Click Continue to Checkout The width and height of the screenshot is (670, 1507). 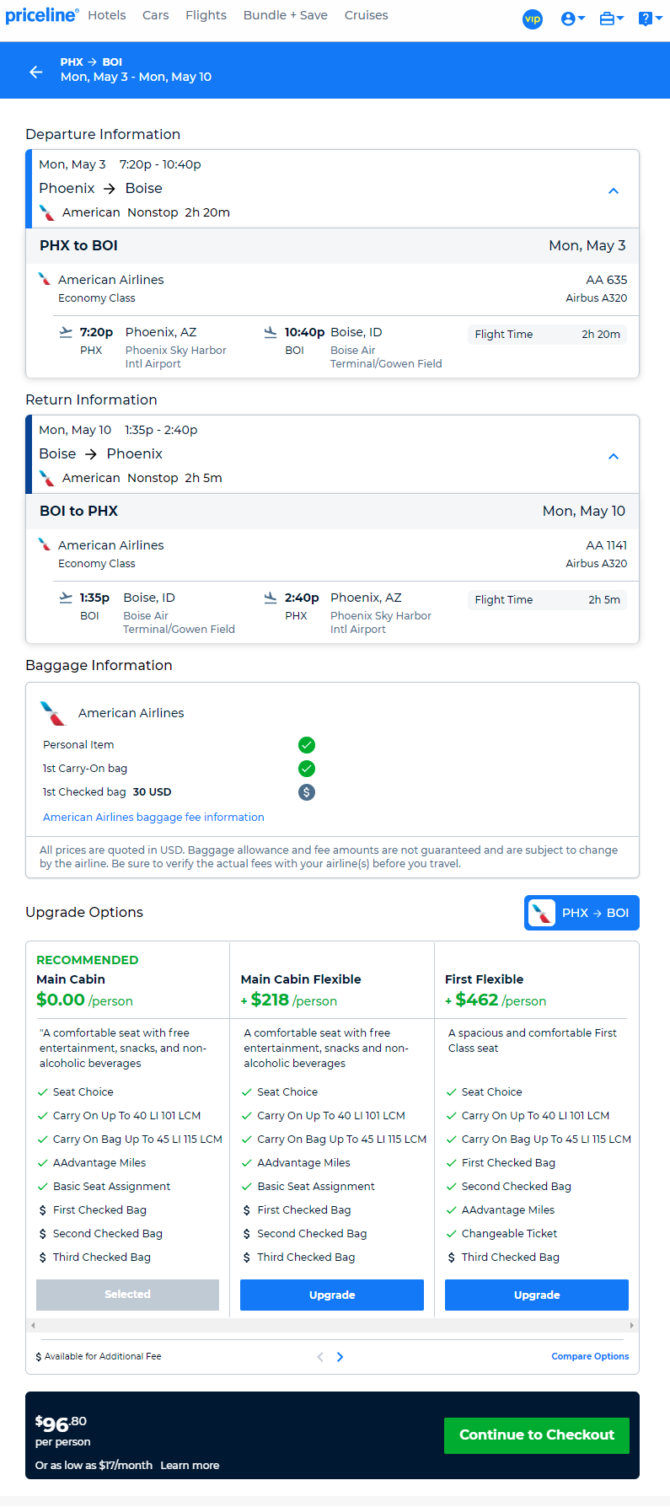(x=537, y=1435)
